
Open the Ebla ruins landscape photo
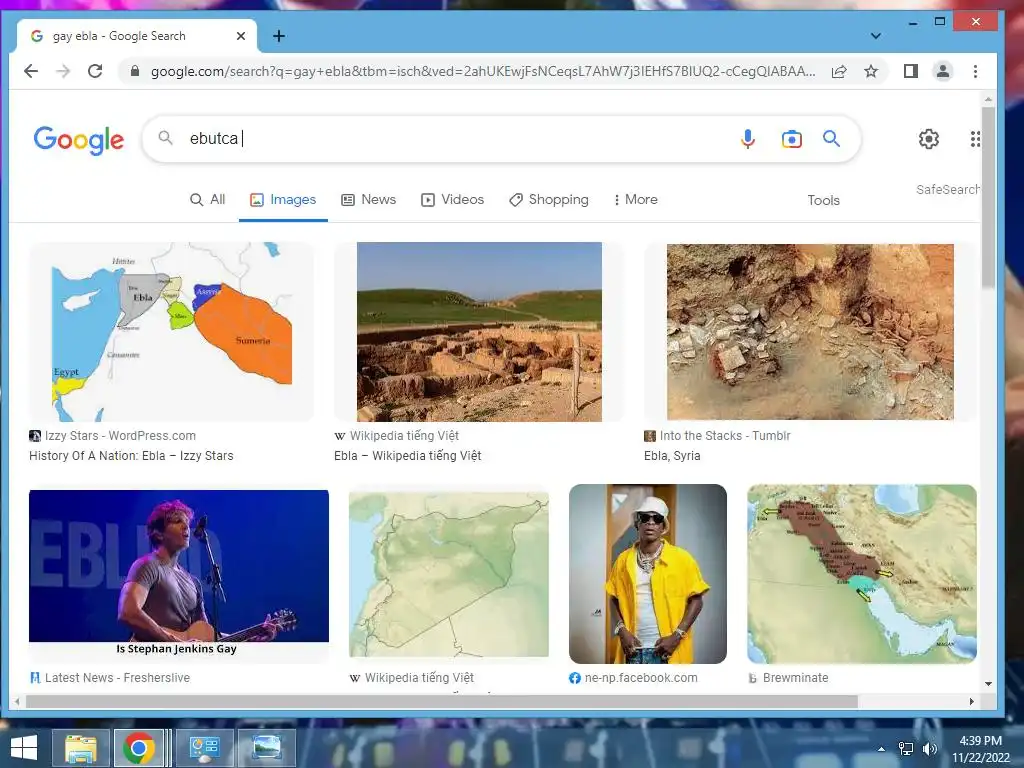(x=479, y=332)
